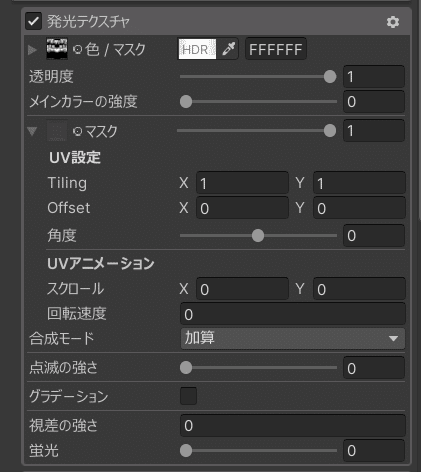This screenshot has width=421, height=472.
Task: Enable the グラデーション checkbox
Action: [x=188, y=396]
